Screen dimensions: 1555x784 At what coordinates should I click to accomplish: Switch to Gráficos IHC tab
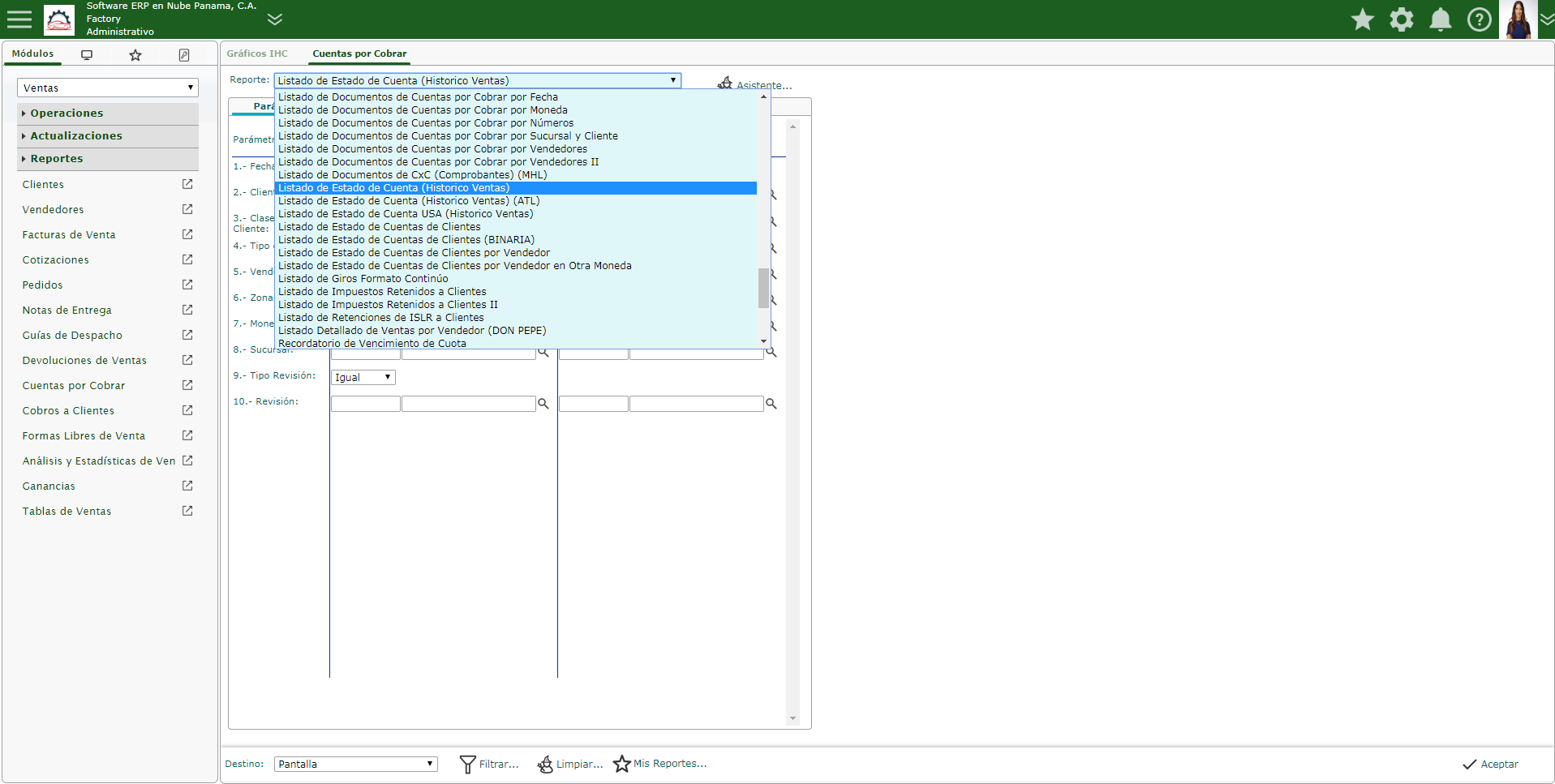tap(257, 54)
